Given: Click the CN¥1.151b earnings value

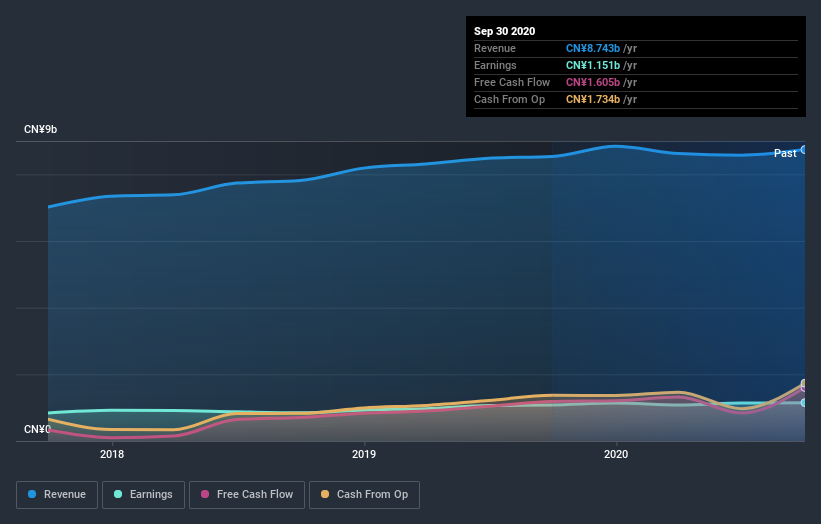Looking at the screenshot, I should tap(593, 65).
